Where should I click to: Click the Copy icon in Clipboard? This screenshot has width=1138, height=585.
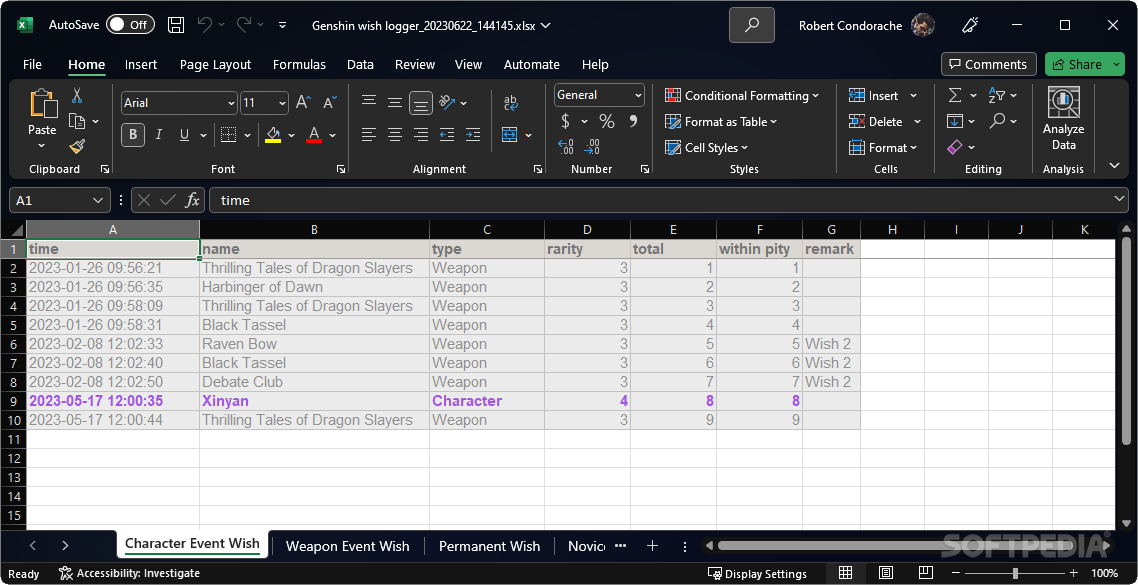point(77,121)
